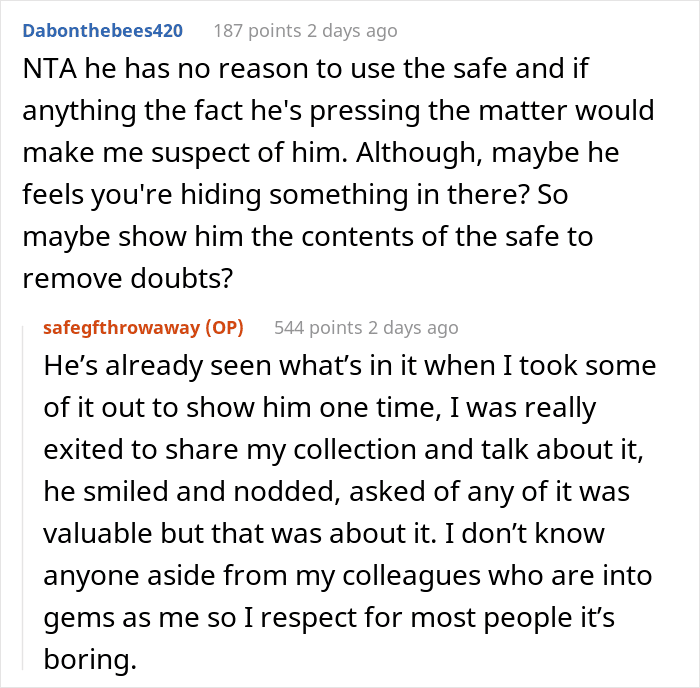Collapse the reply thread using vertical line
Image resolution: width=700 pixels, height=688 pixels.
[23, 498]
